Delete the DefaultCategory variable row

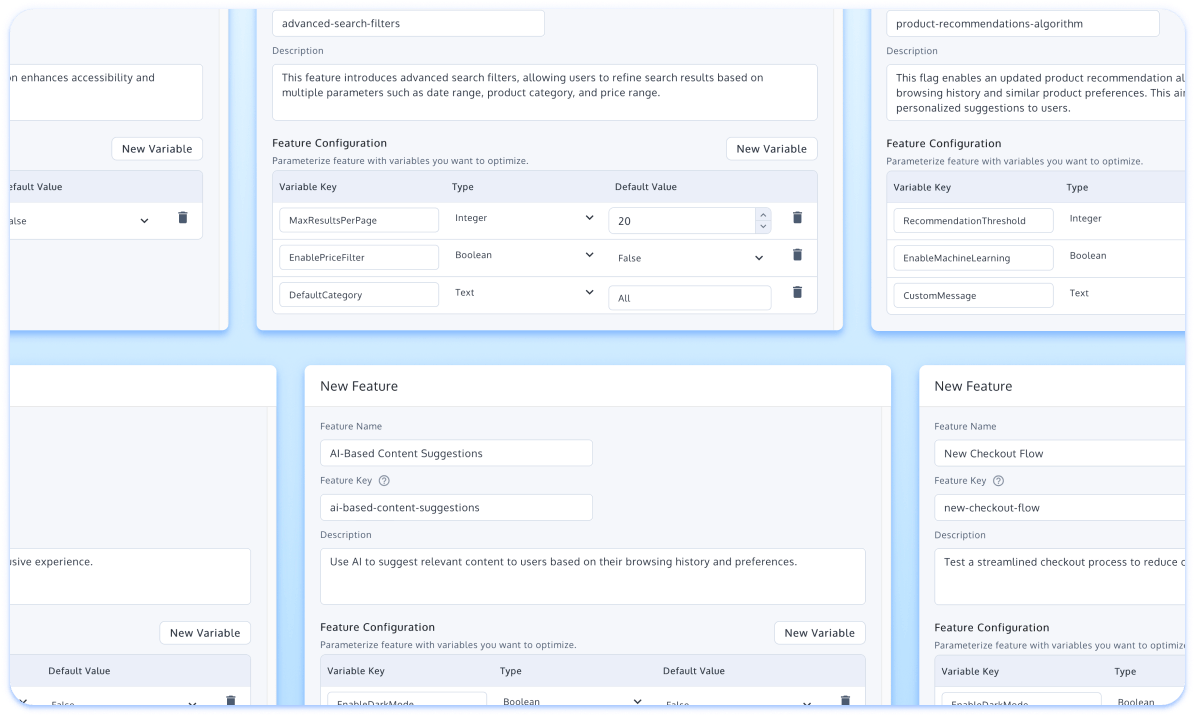coord(797,292)
